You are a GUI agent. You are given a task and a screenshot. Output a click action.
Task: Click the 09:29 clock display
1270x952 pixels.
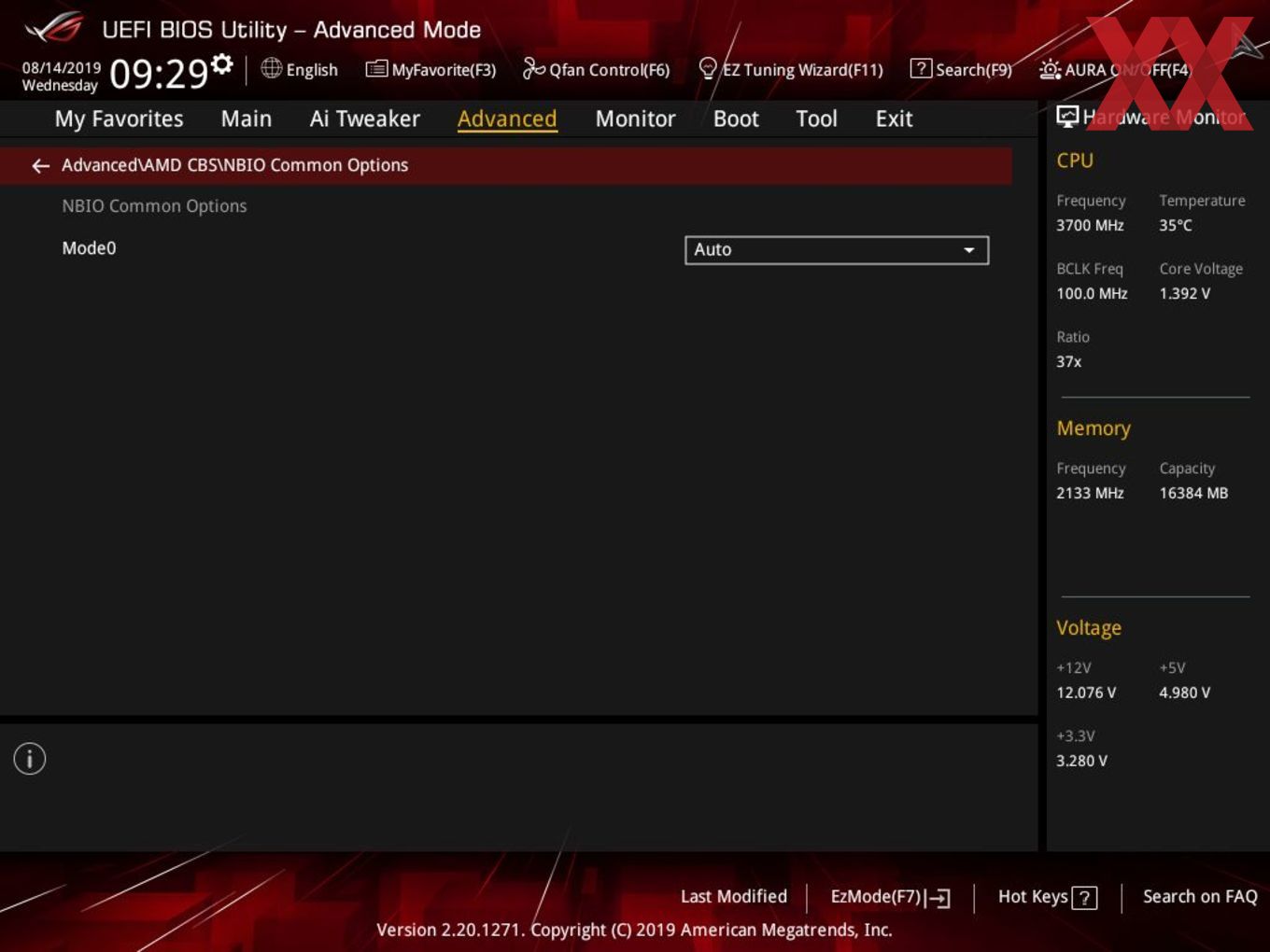(x=159, y=73)
